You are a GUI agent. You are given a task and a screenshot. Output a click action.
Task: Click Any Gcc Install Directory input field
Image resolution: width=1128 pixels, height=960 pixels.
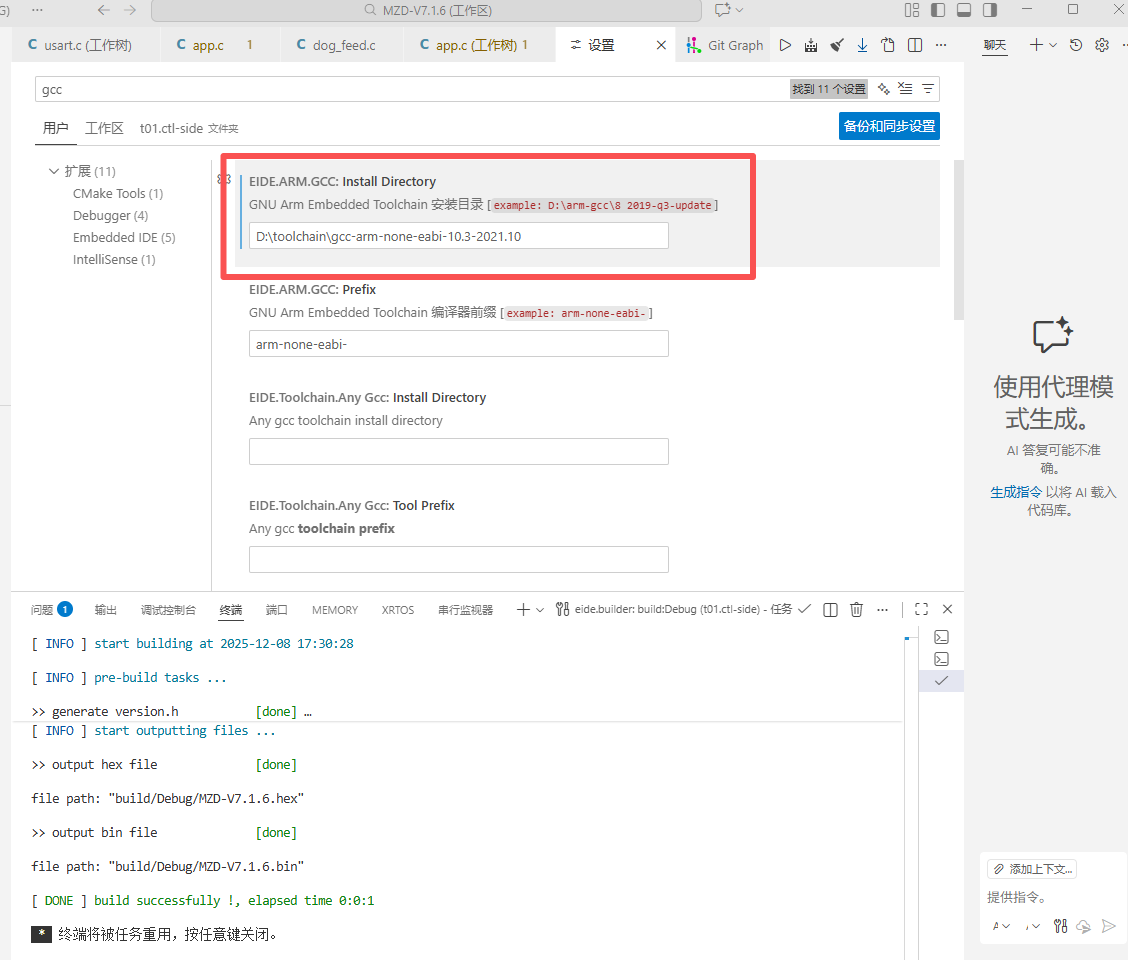pyautogui.click(x=459, y=452)
